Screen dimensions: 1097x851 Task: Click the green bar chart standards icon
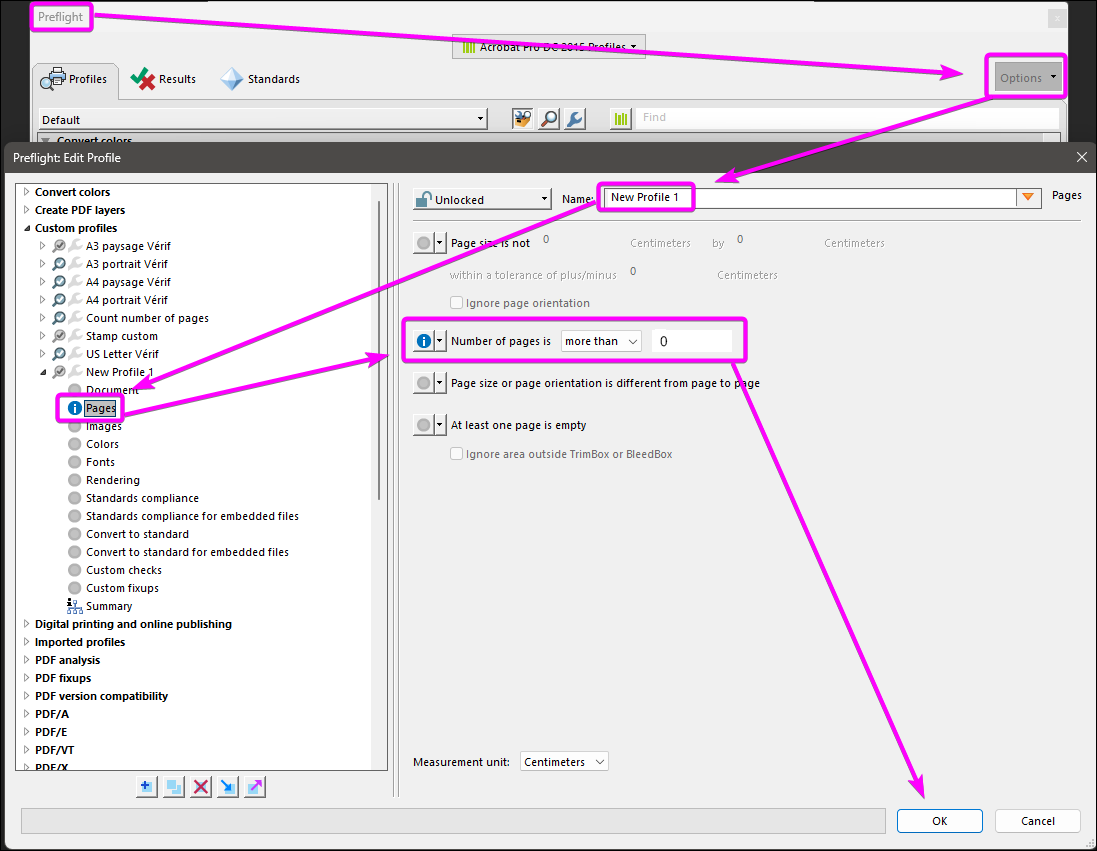620,118
